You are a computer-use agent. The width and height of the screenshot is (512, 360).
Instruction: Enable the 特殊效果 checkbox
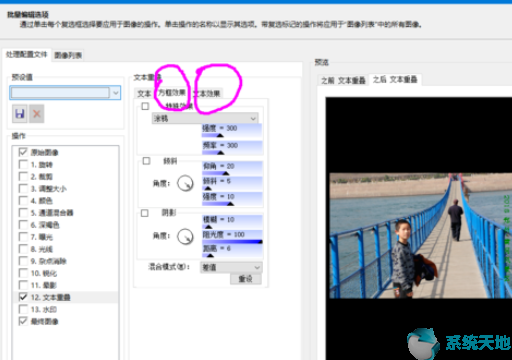(145, 106)
